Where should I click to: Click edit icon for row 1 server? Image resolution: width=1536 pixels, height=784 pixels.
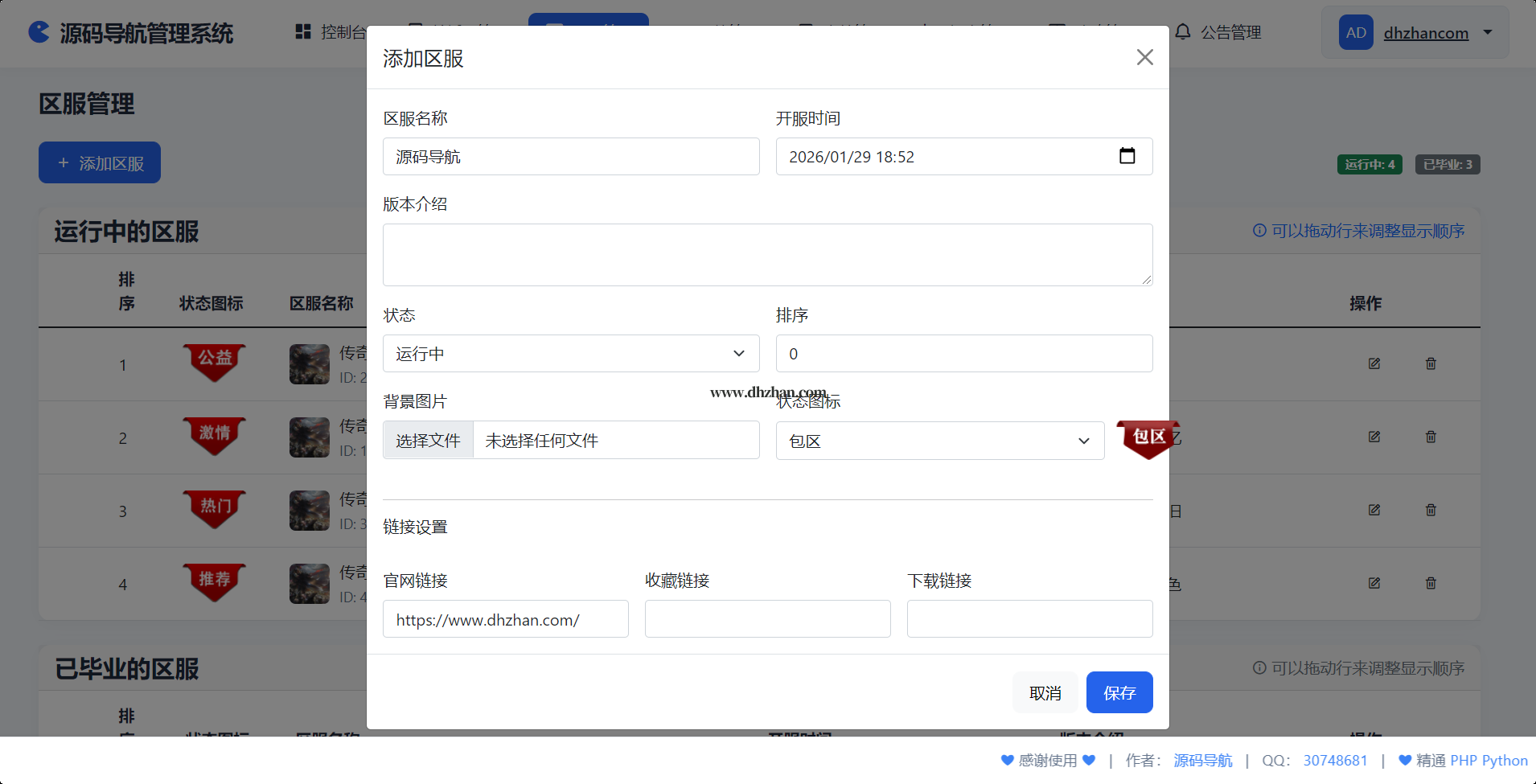tap(1374, 363)
